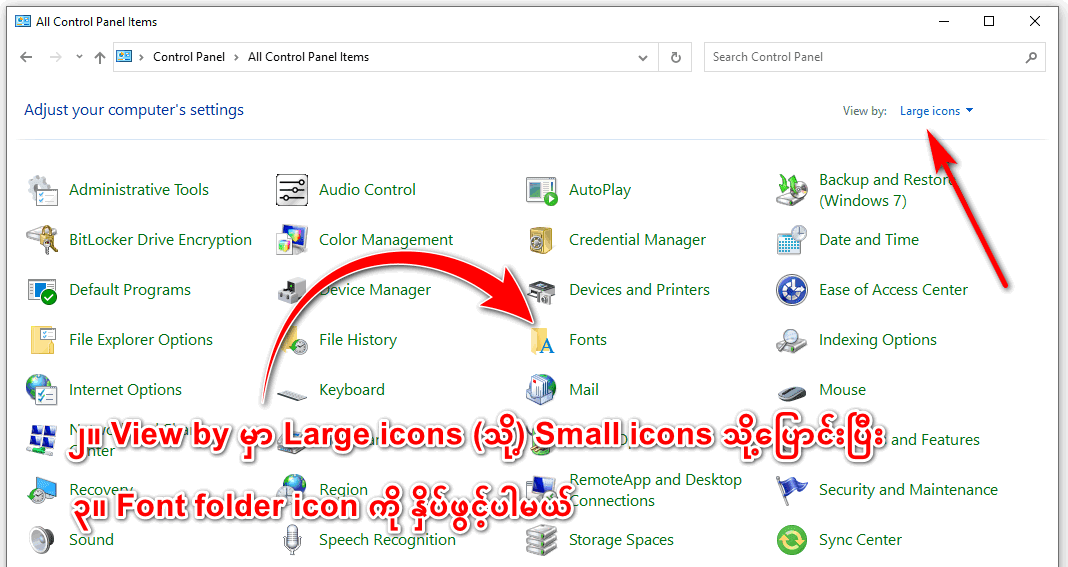Viewport: 1068px width, 567px height.
Task: Click the Sync Center green icon
Action: click(792, 540)
